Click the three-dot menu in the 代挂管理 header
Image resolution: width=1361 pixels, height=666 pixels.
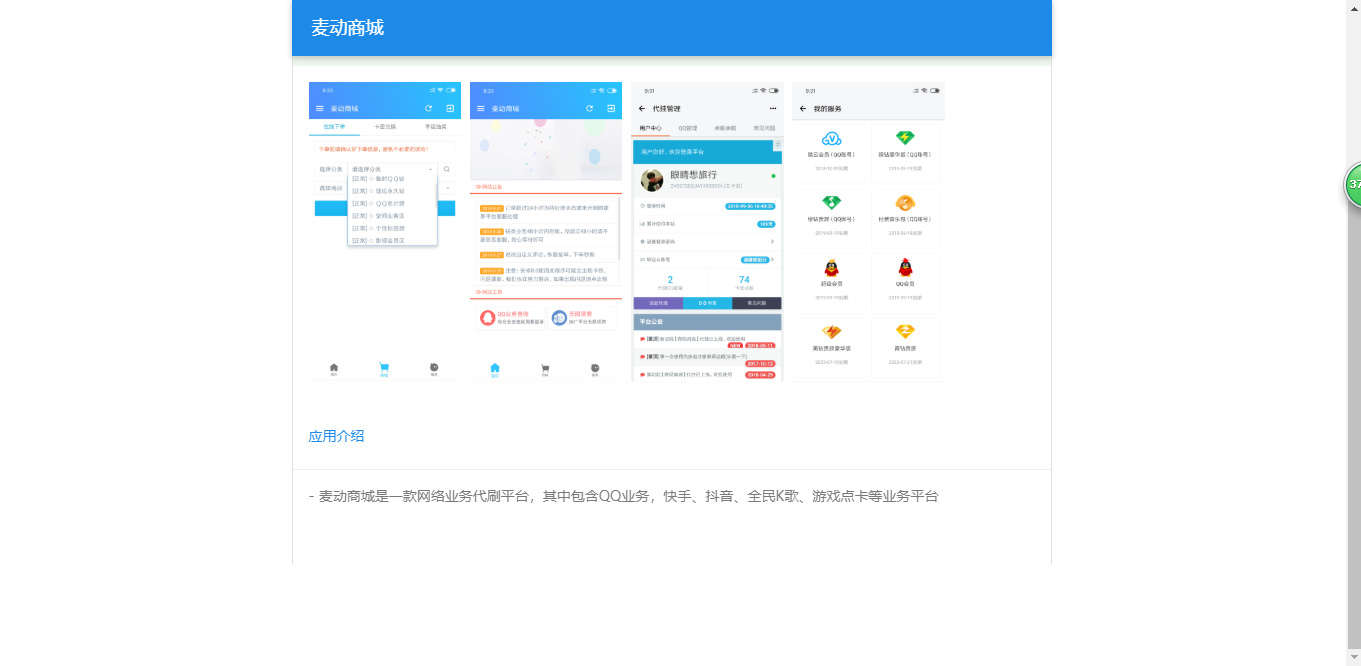click(772, 108)
